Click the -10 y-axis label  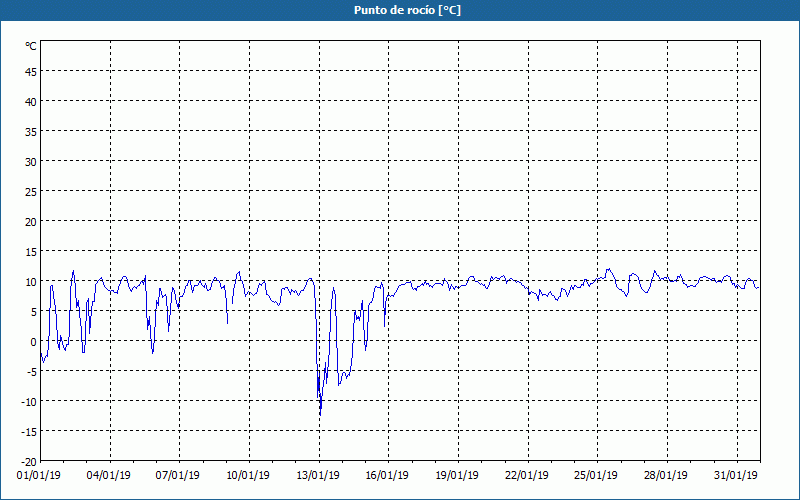(x=29, y=402)
